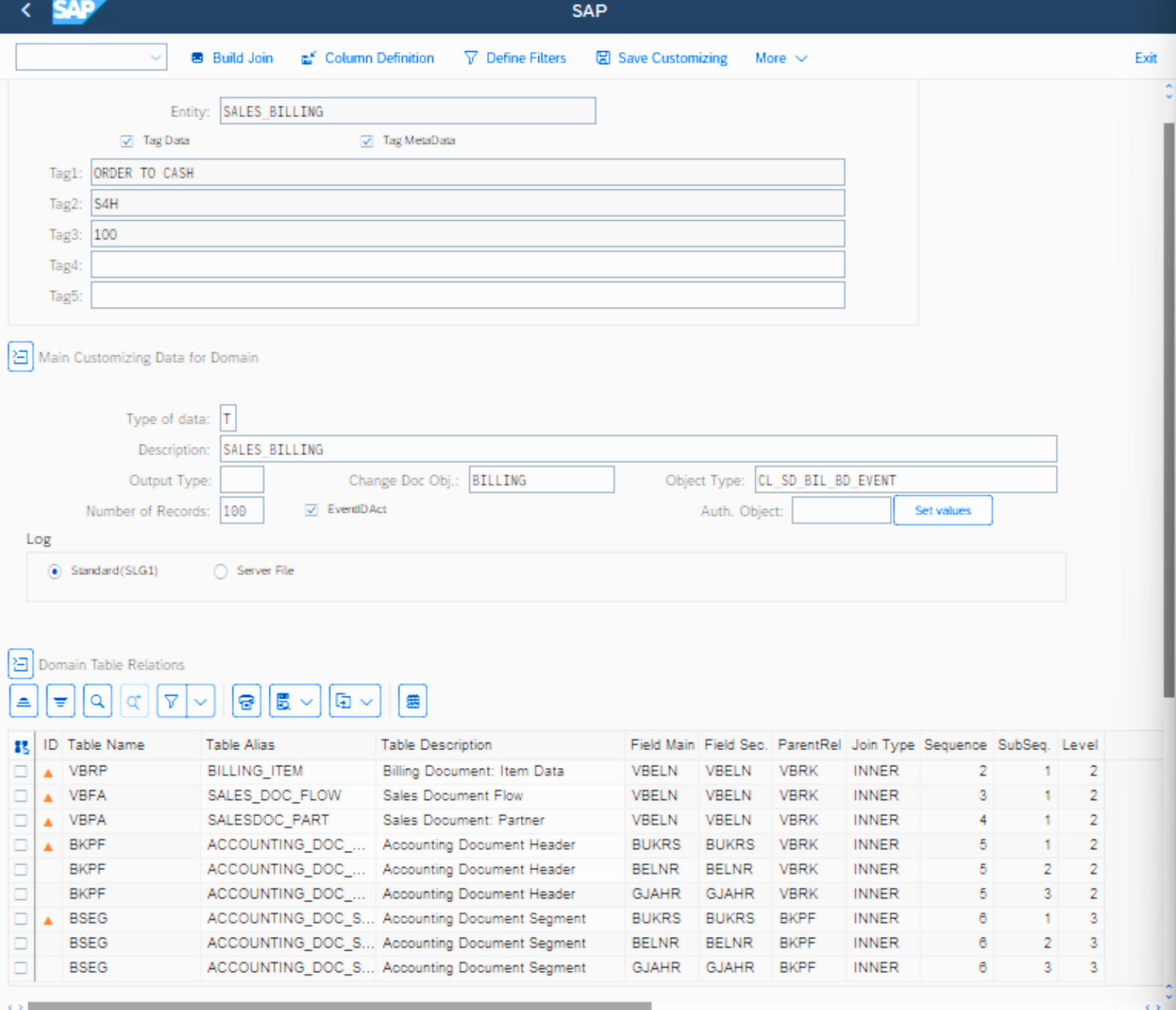The height and width of the screenshot is (1010, 1176).
Task: Click the Sort Ascending icon in table toolbar
Action: [24, 701]
